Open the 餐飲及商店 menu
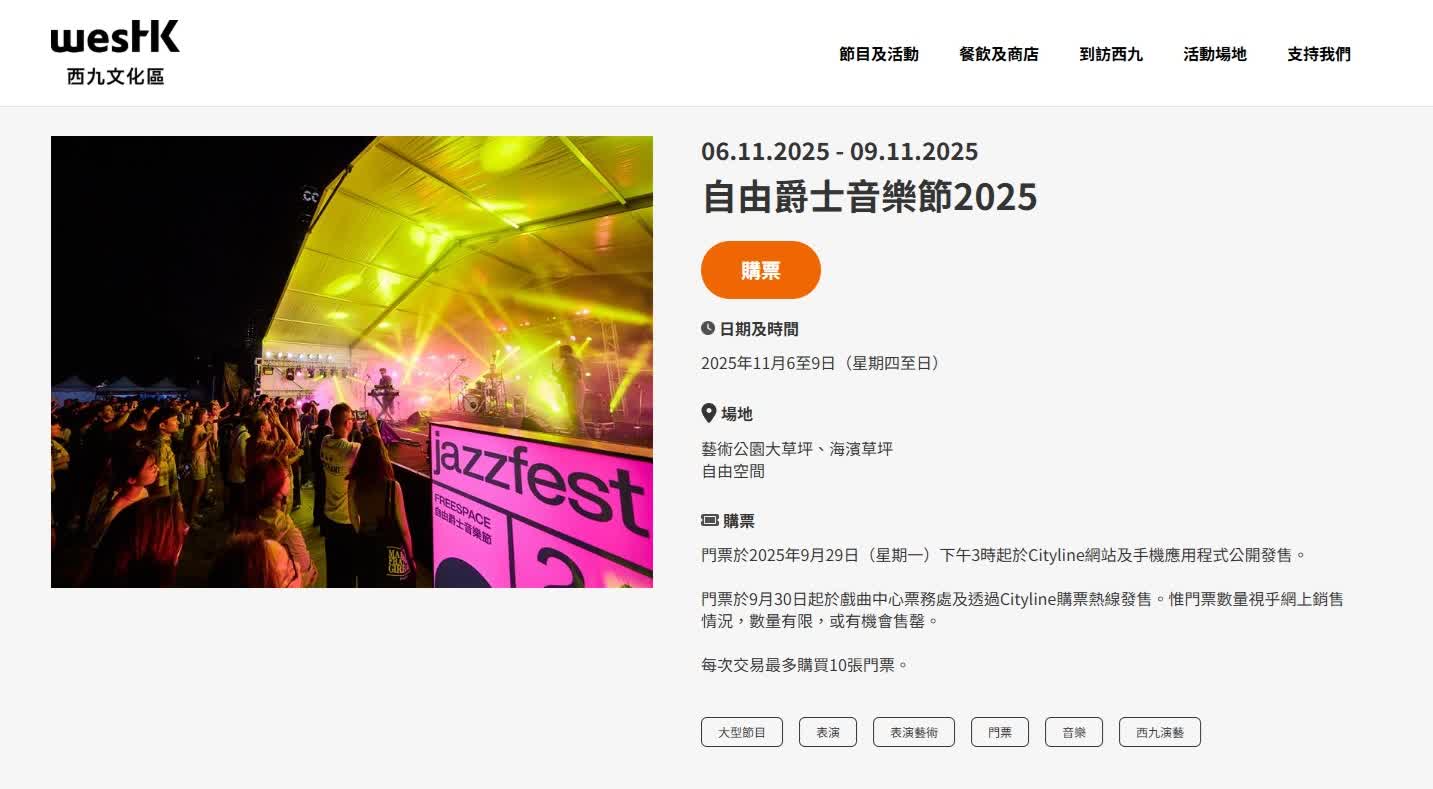The image size is (1433, 789). click(998, 54)
